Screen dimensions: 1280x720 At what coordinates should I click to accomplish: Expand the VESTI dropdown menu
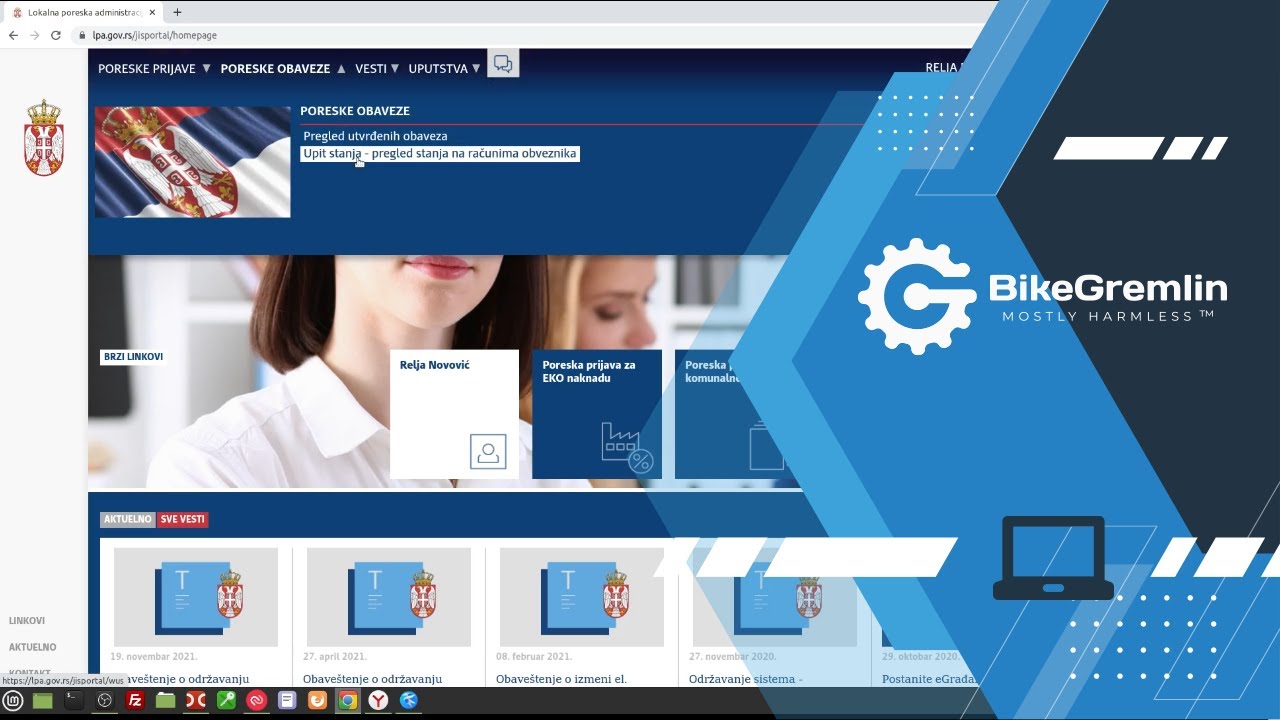tap(377, 69)
